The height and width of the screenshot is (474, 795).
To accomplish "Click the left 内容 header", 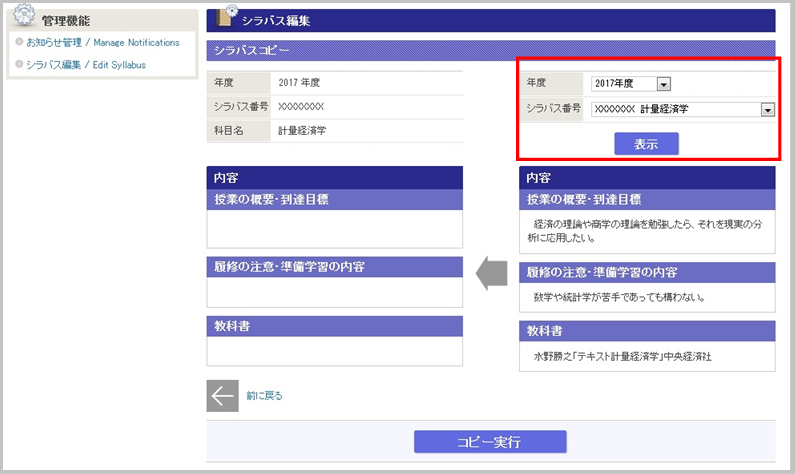I will point(335,178).
